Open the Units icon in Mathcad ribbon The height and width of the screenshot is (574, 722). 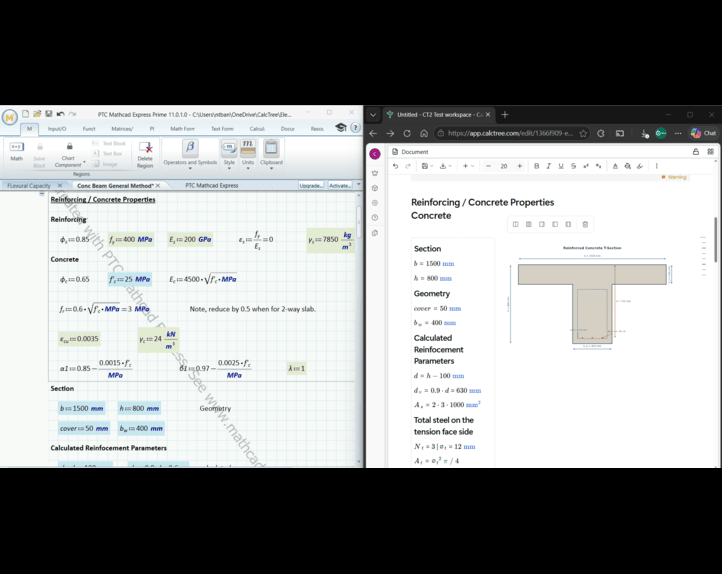coord(248,147)
